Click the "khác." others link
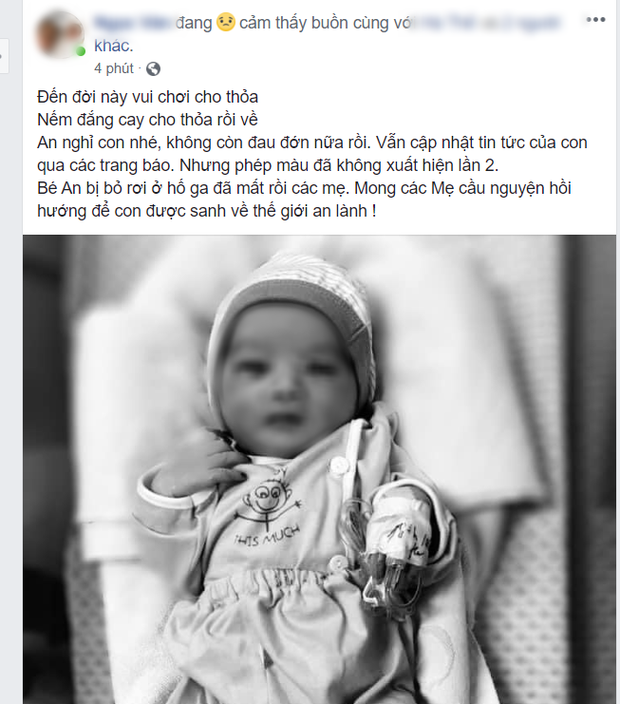 [x=114, y=45]
